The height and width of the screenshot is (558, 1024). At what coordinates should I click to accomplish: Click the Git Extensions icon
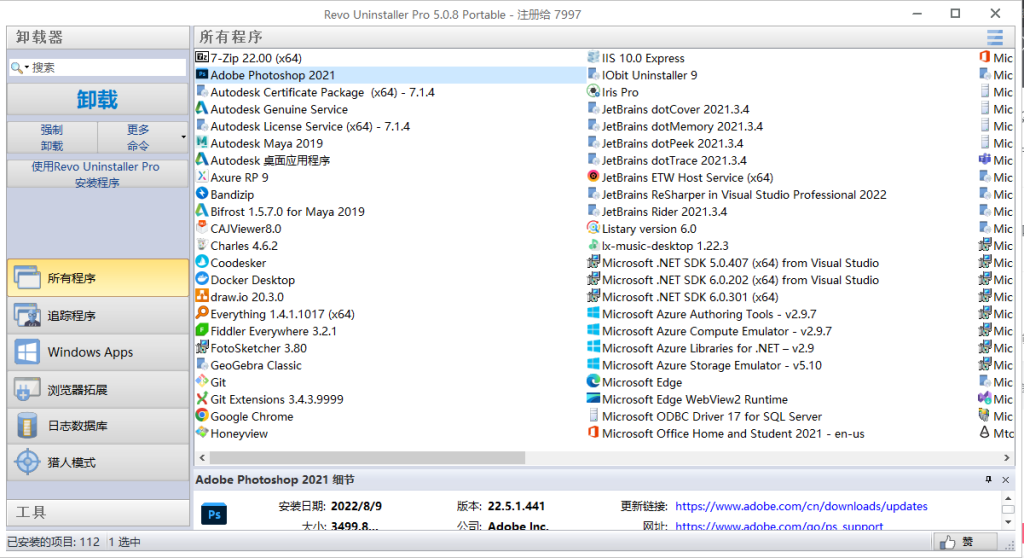click(x=202, y=398)
